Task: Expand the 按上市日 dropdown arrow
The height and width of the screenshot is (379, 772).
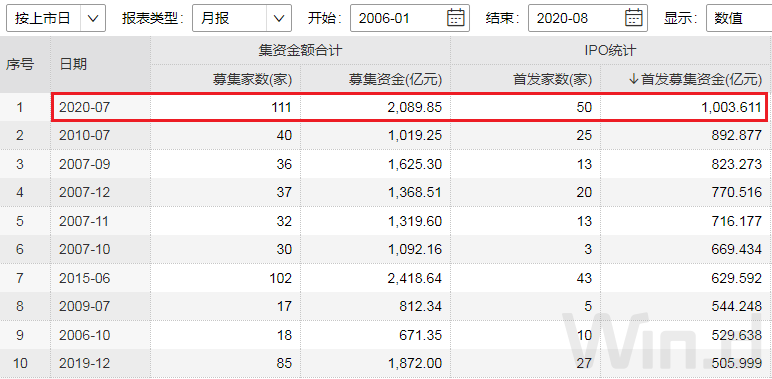Action: 93,18
